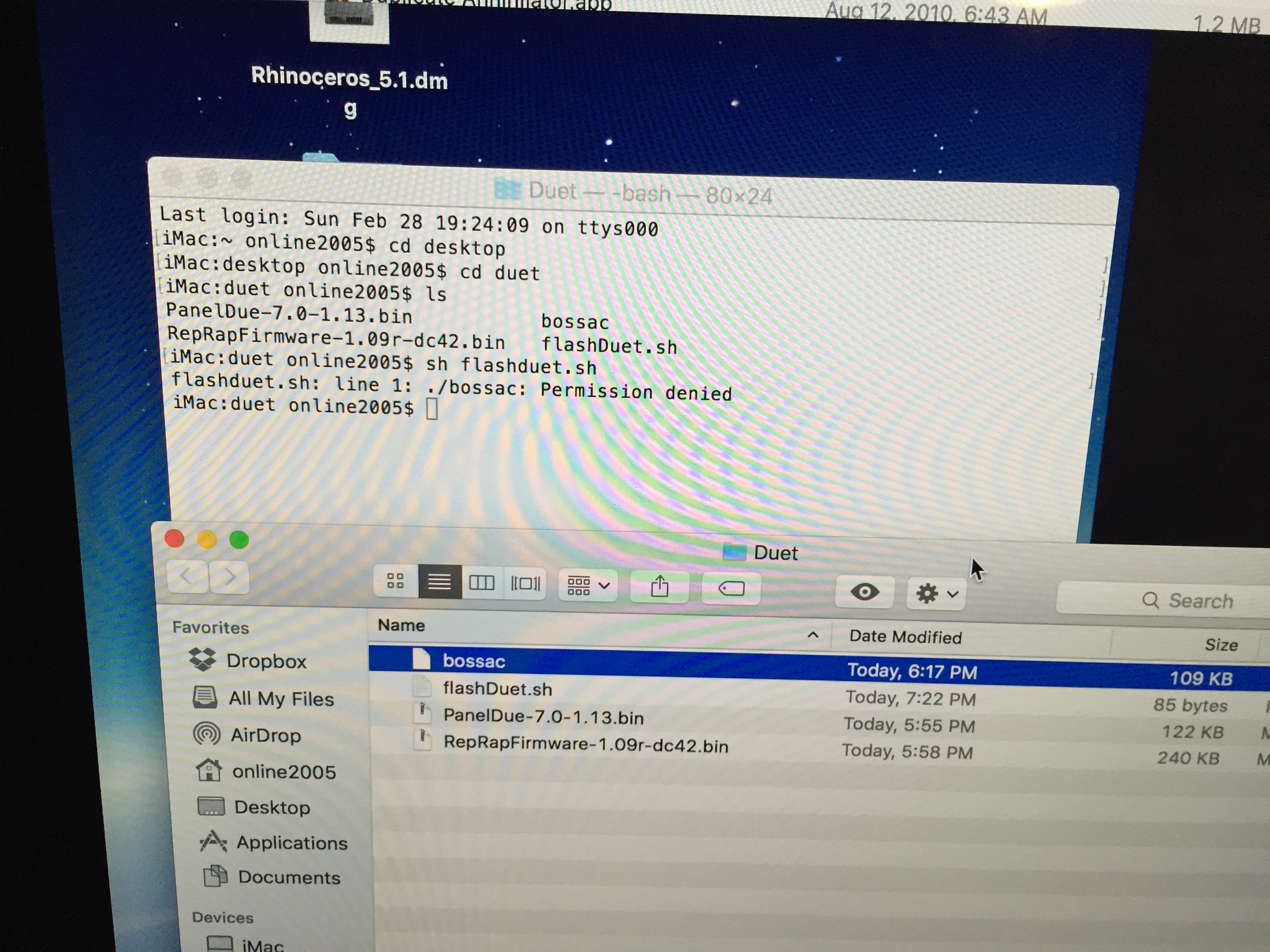1270x952 pixels.
Task: Click the Edit Tags icon
Action: pyautogui.click(x=731, y=589)
